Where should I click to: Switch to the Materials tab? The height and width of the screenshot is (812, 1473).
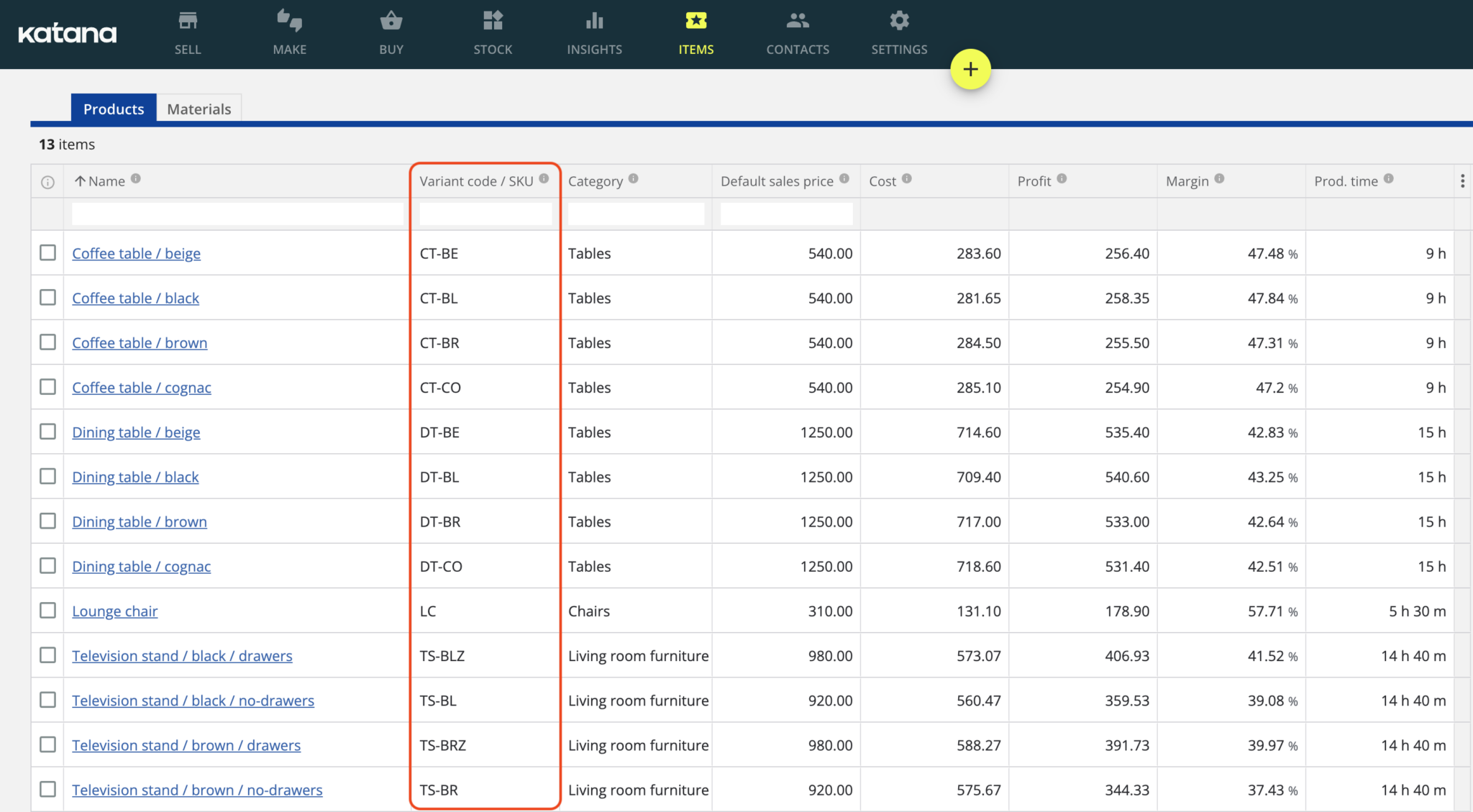pyautogui.click(x=199, y=108)
